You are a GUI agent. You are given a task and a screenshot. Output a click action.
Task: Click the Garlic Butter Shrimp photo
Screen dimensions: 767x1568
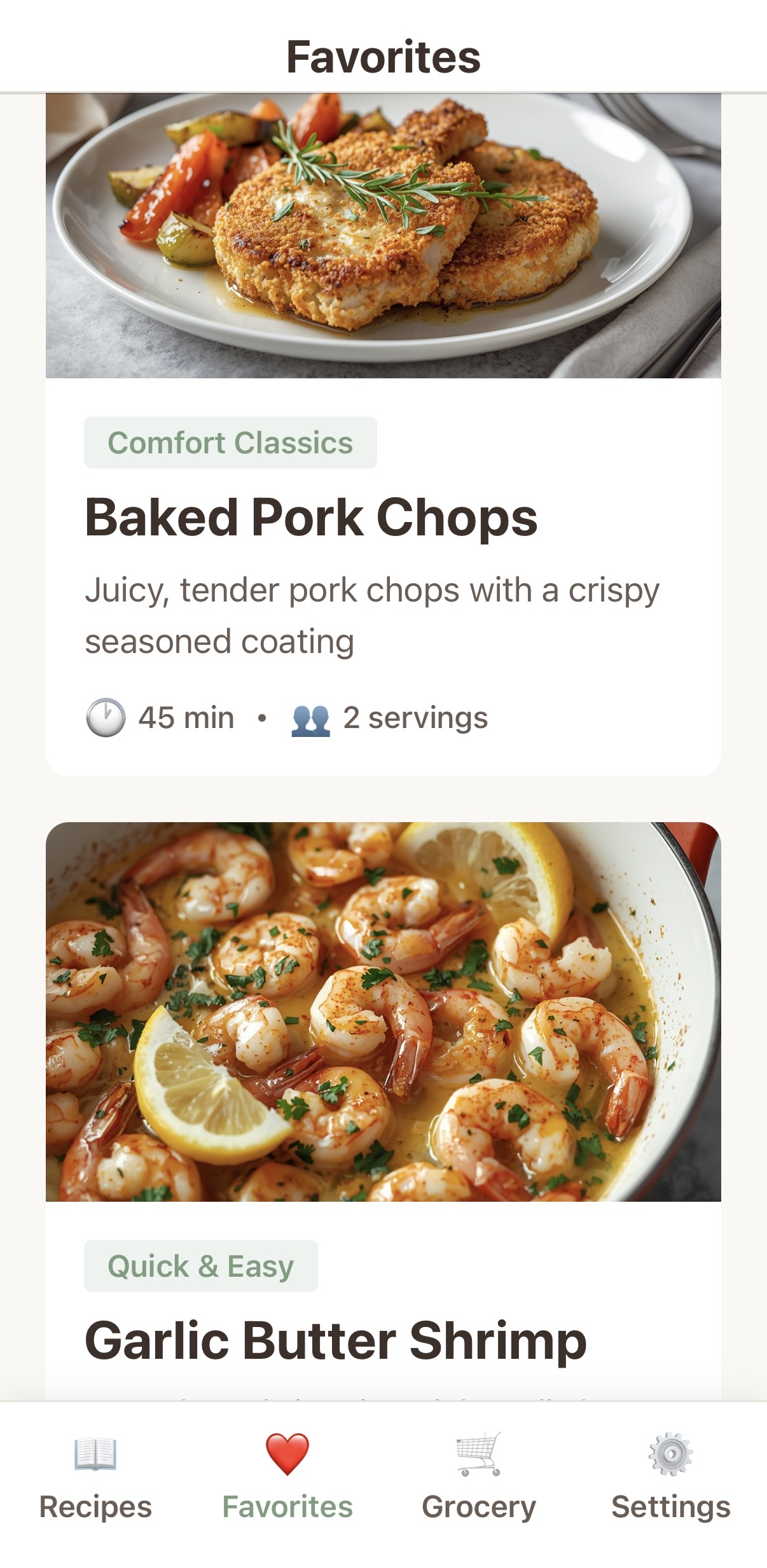pyautogui.click(x=383, y=1011)
